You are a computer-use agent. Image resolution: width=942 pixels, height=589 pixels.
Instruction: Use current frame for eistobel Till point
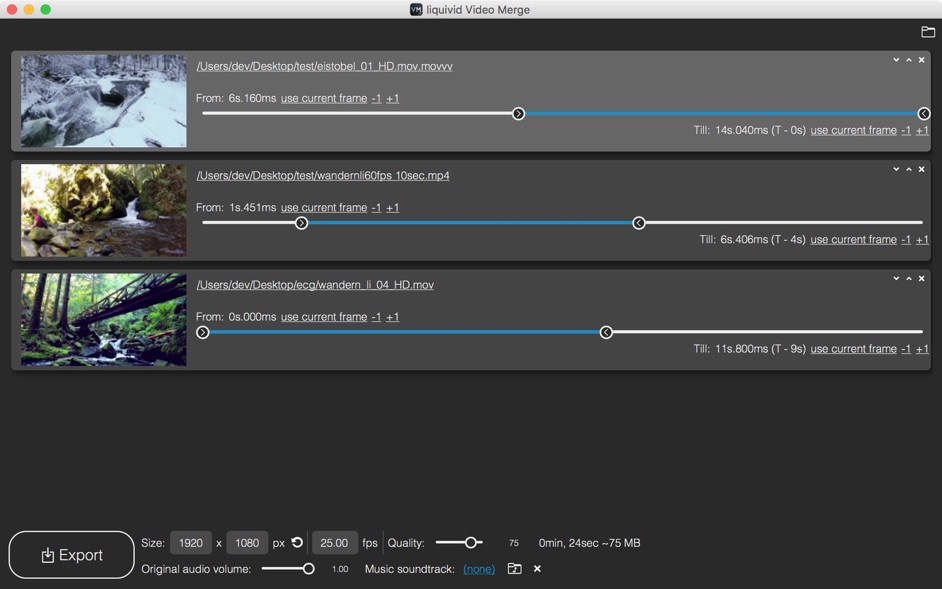(x=853, y=130)
